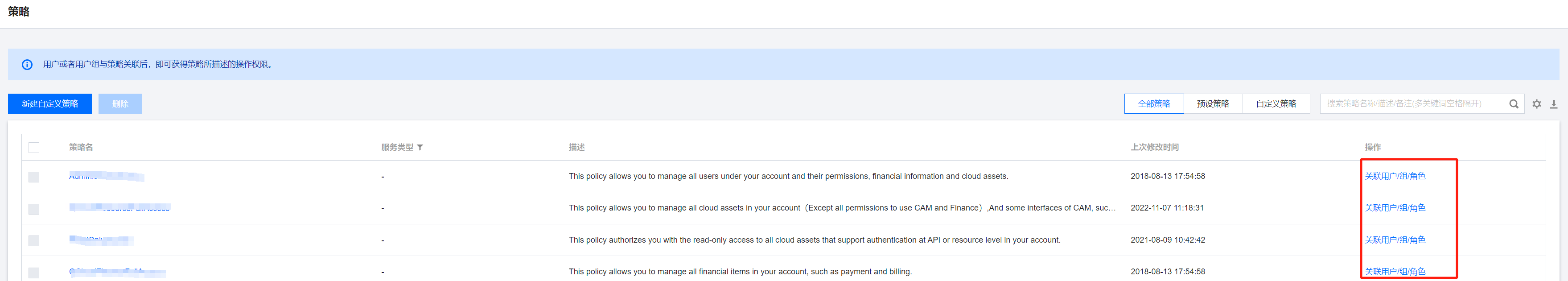The height and width of the screenshot is (281, 1568).
Task: Click the download icon beside the gear
Action: pos(1553,104)
